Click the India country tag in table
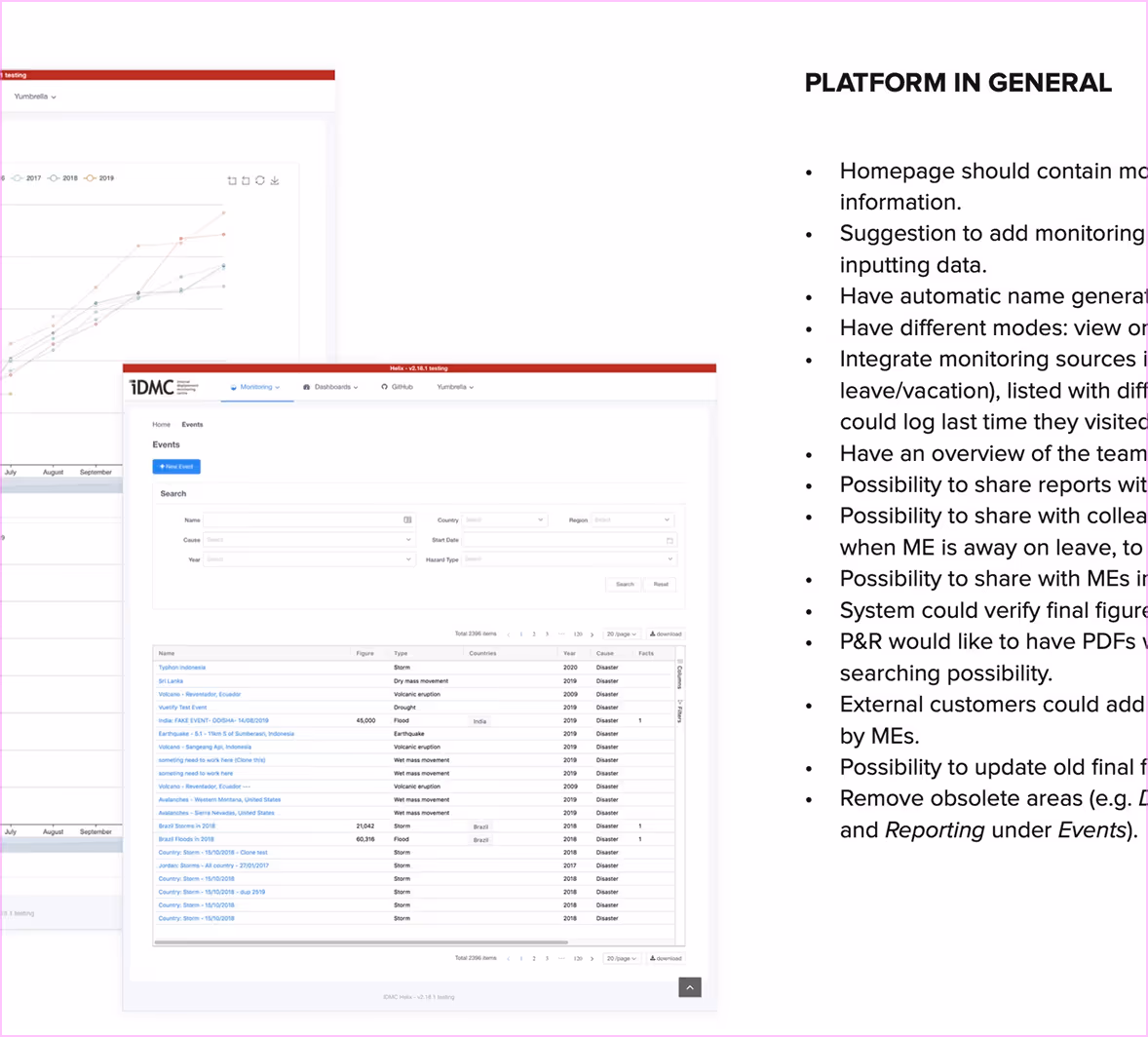The image size is (1148, 1037). point(479,721)
